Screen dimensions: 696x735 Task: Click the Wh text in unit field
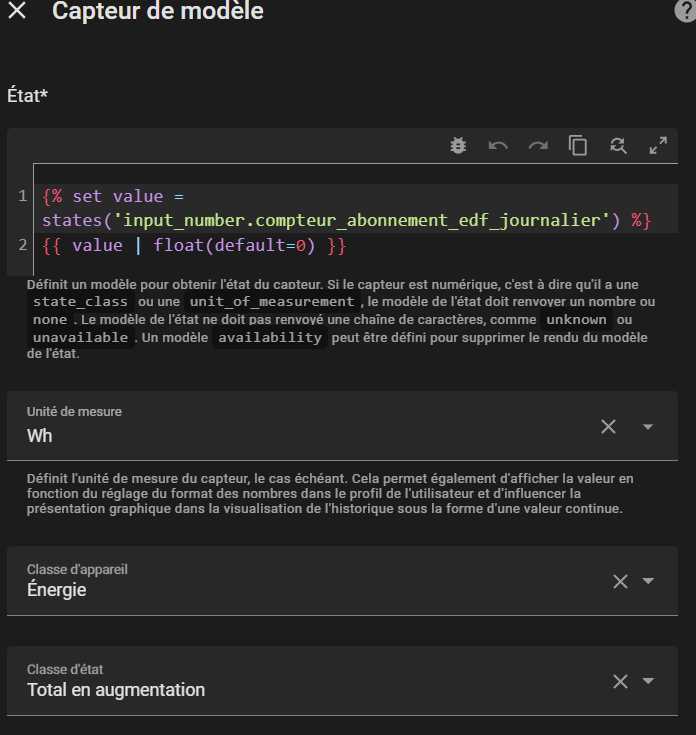[40, 436]
